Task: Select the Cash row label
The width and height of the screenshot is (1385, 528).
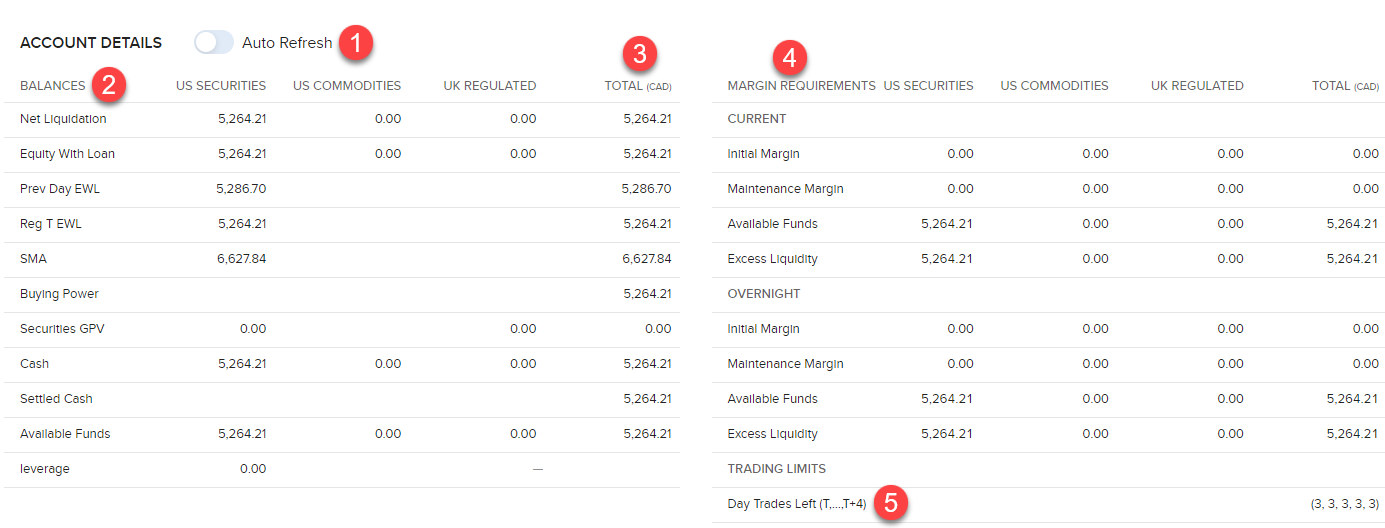Action: [34, 364]
